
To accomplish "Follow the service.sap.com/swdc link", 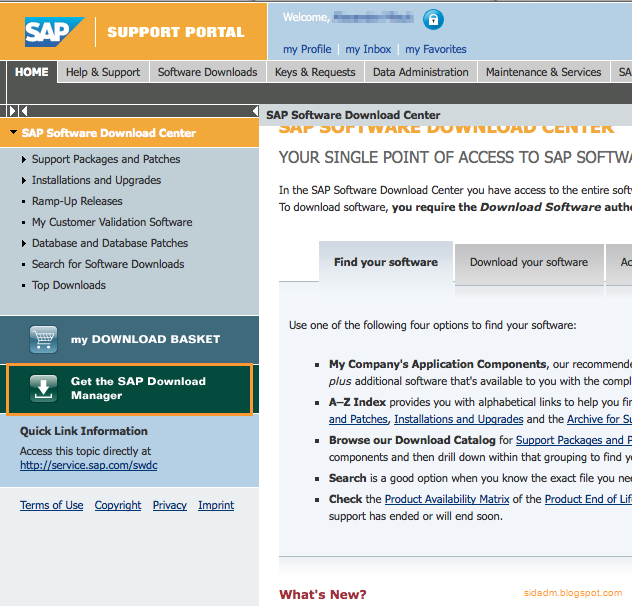I will tap(89, 465).
